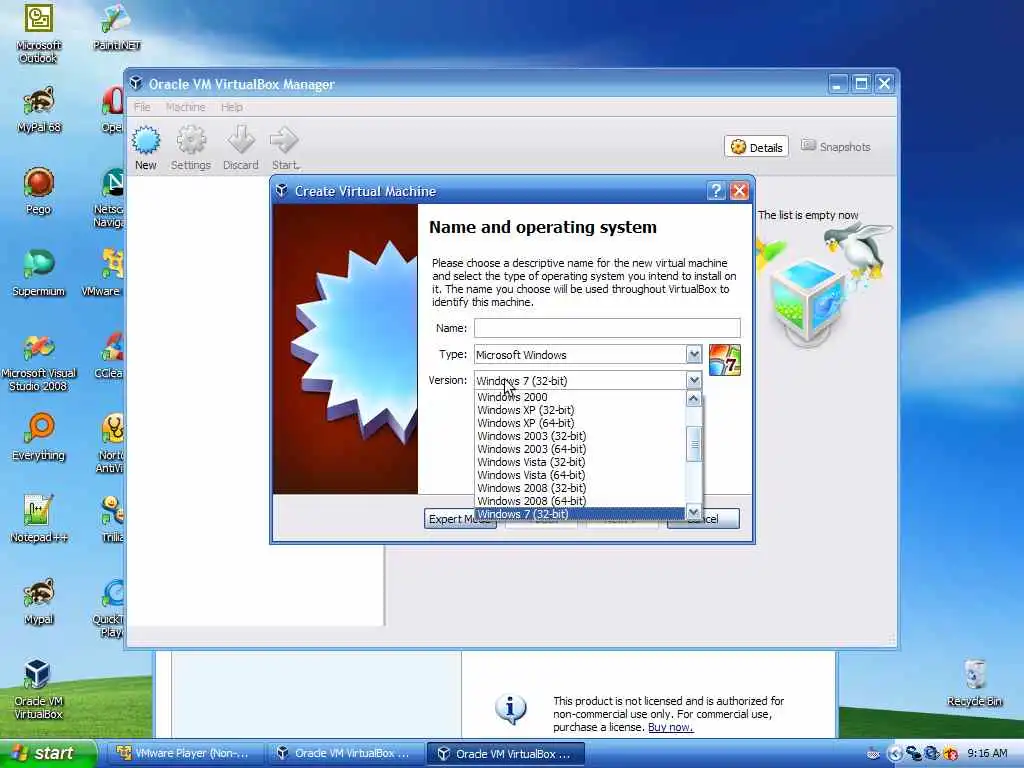This screenshot has height=768, width=1024.
Task: Switch to active Oracle VM VirtualBox taskbar item
Action: pyautogui.click(x=505, y=754)
